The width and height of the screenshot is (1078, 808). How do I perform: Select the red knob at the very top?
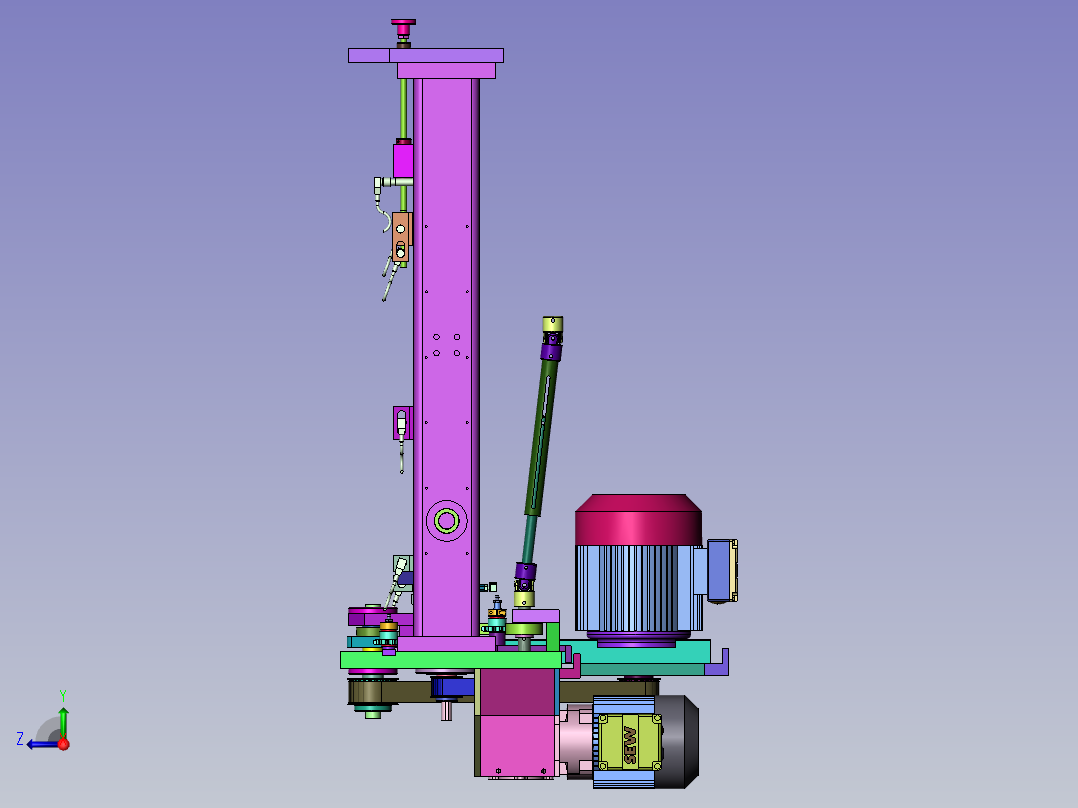pyautogui.click(x=403, y=26)
